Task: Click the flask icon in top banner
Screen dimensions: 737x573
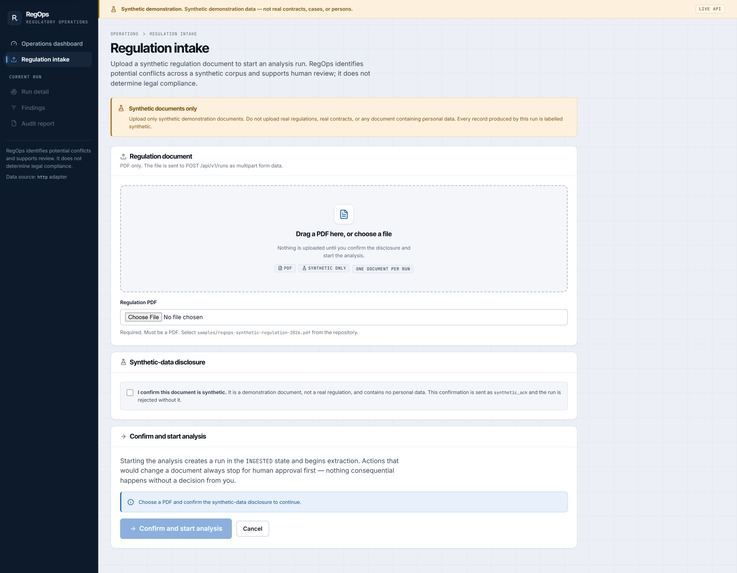Action: coord(113,9)
